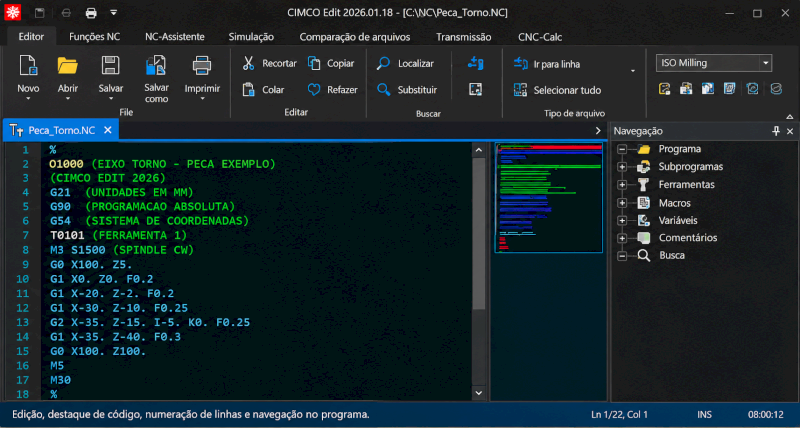Click the Localizar magnifier icon
Viewport: 800px width, 428px height.
point(383,63)
